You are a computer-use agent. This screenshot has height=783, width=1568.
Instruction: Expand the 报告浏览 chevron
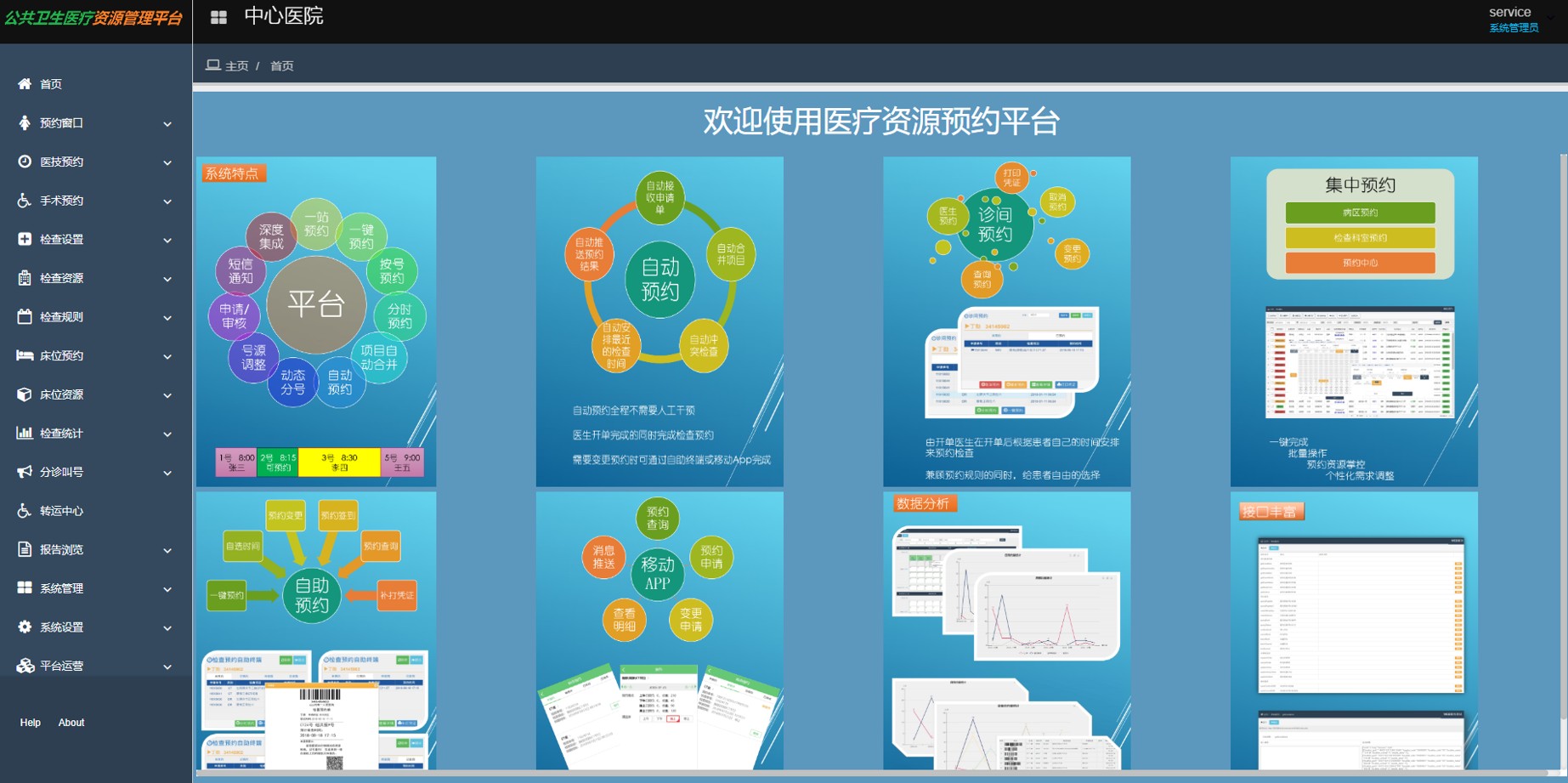167,551
